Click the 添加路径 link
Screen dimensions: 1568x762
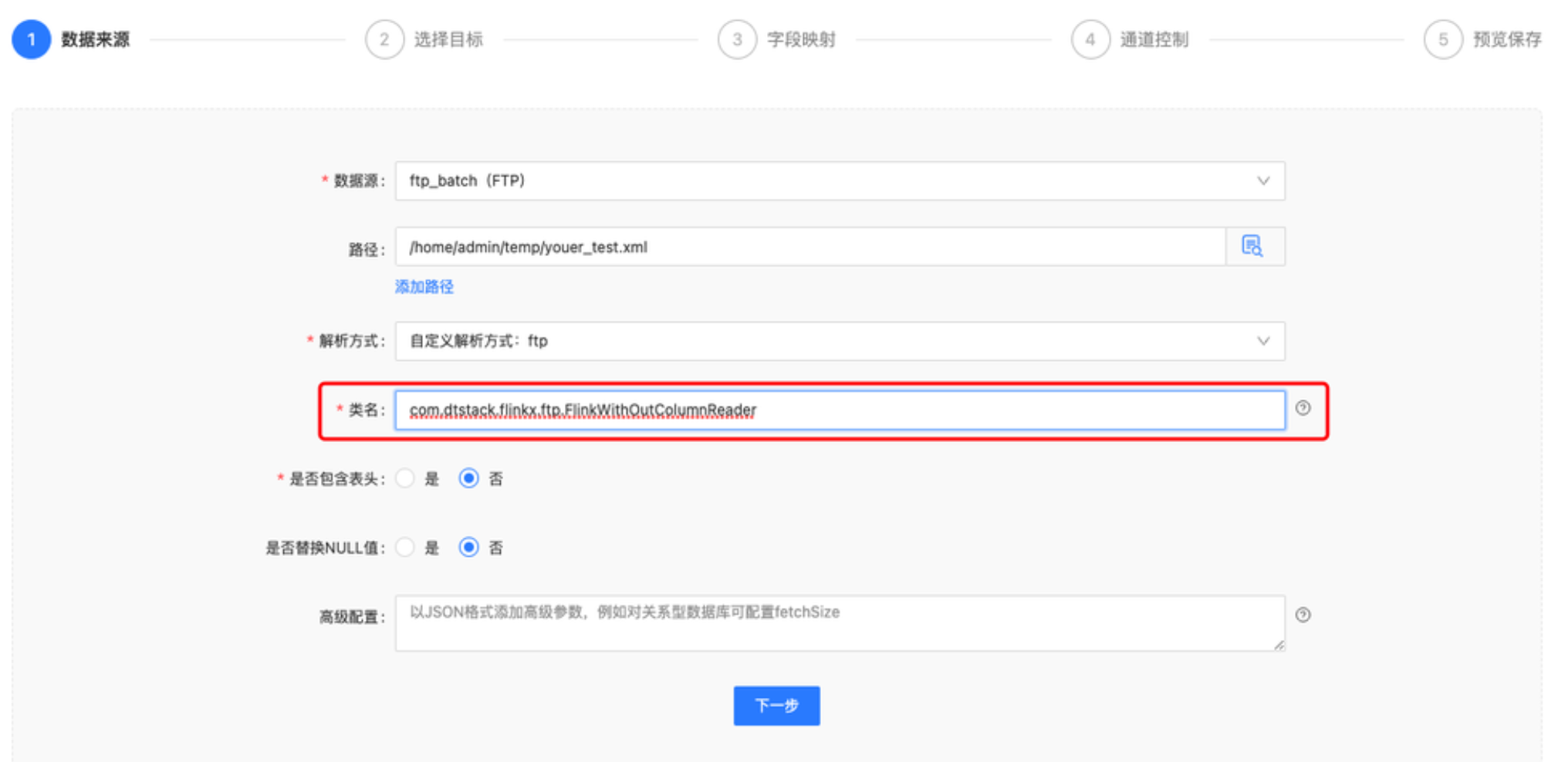424,287
